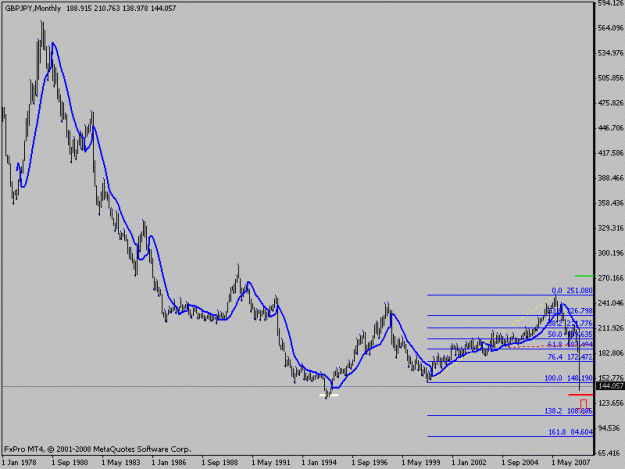Click the 1 May 1983 date label
The width and height of the screenshot is (625, 469).
(x=120, y=463)
